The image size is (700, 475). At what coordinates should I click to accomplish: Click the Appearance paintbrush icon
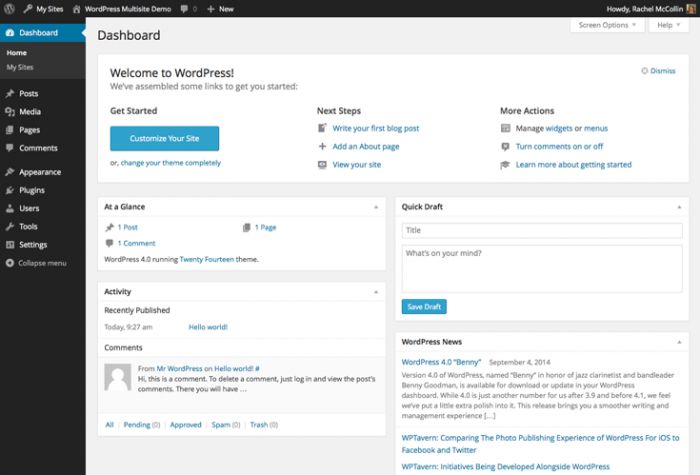tap(10, 172)
